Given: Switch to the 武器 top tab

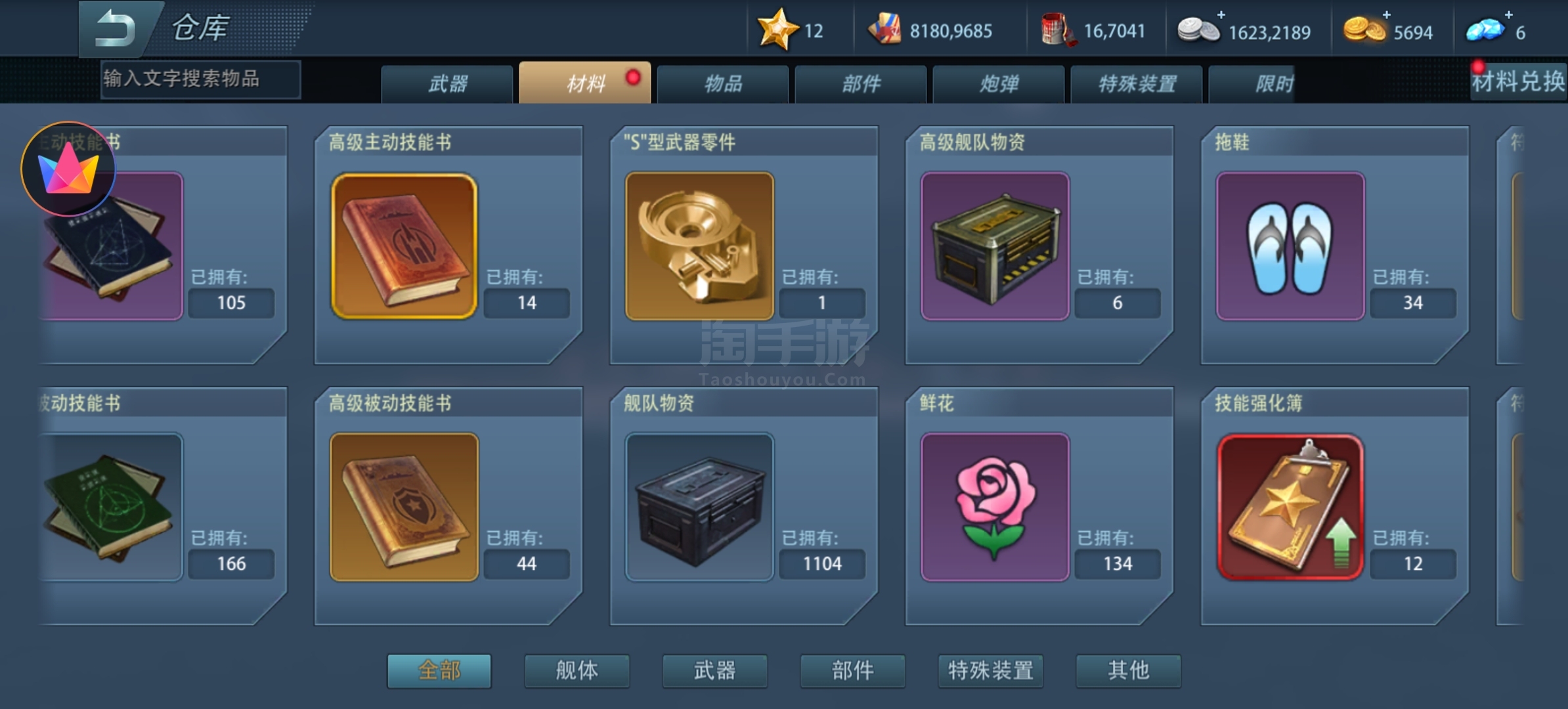Looking at the screenshot, I should (x=447, y=84).
